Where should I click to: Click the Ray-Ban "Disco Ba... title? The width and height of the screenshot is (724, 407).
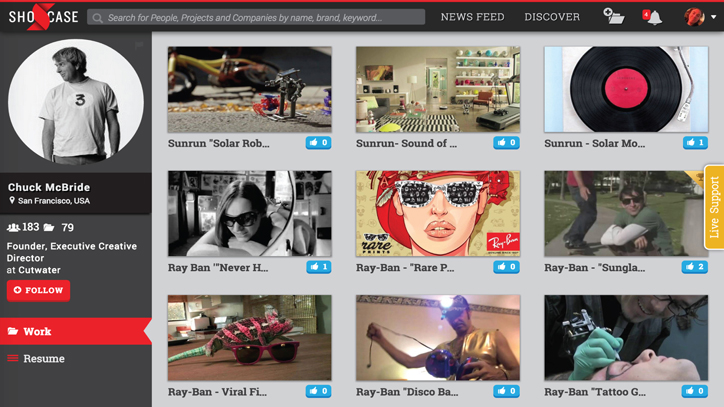coord(407,392)
